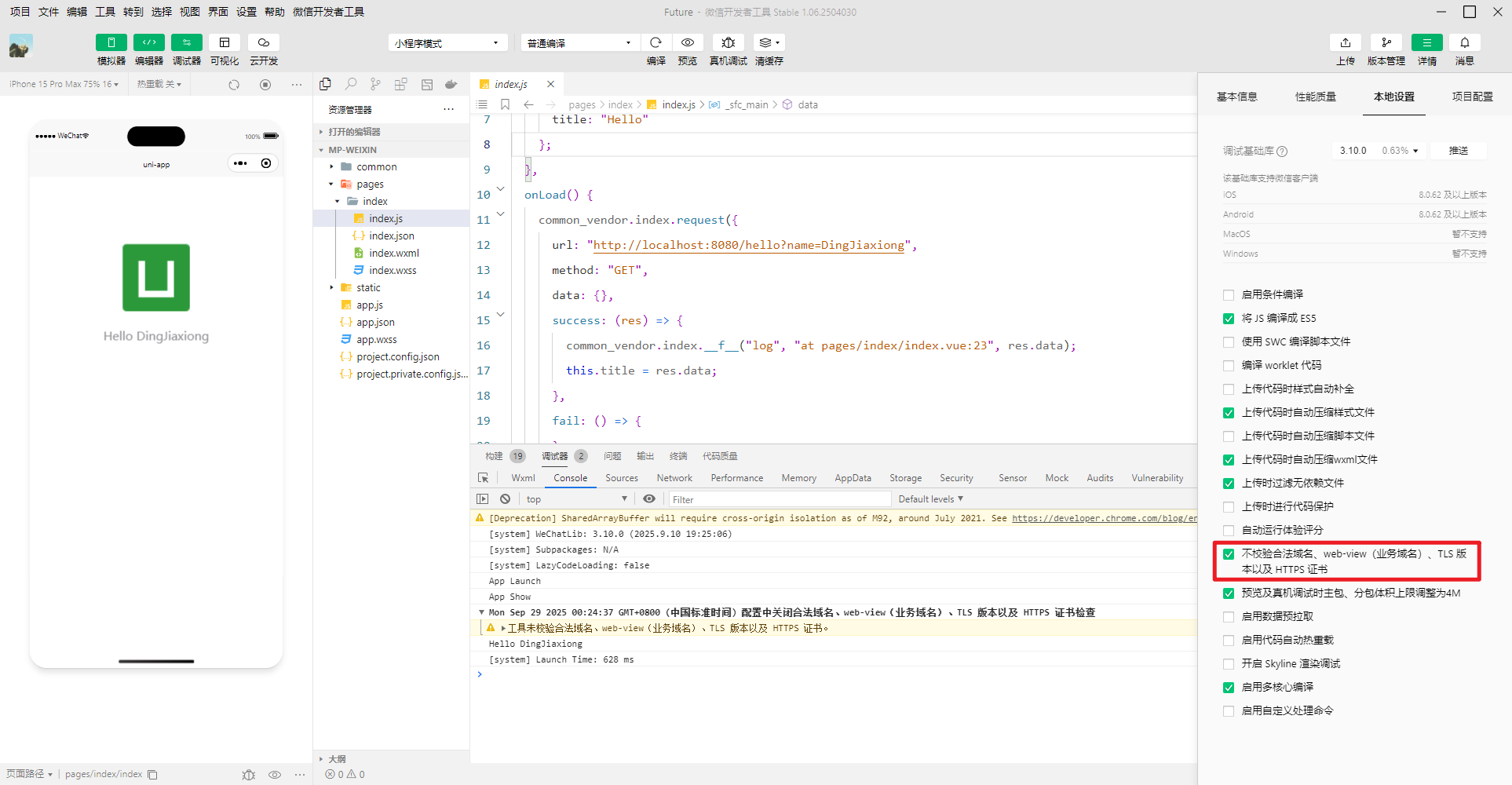The height and width of the screenshot is (785, 1512).
Task: Open the 小程序模式 mode dropdown
Action: 447,43
